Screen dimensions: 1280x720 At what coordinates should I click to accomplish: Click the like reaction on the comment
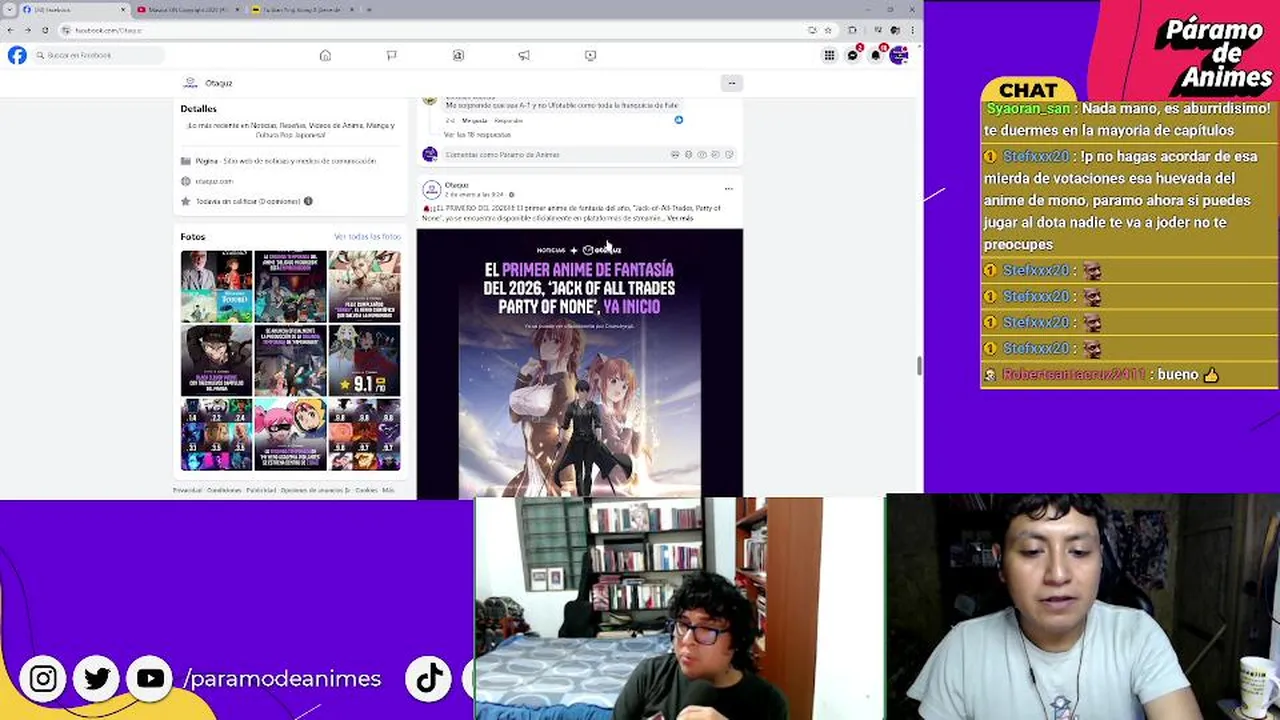(678, 120)
